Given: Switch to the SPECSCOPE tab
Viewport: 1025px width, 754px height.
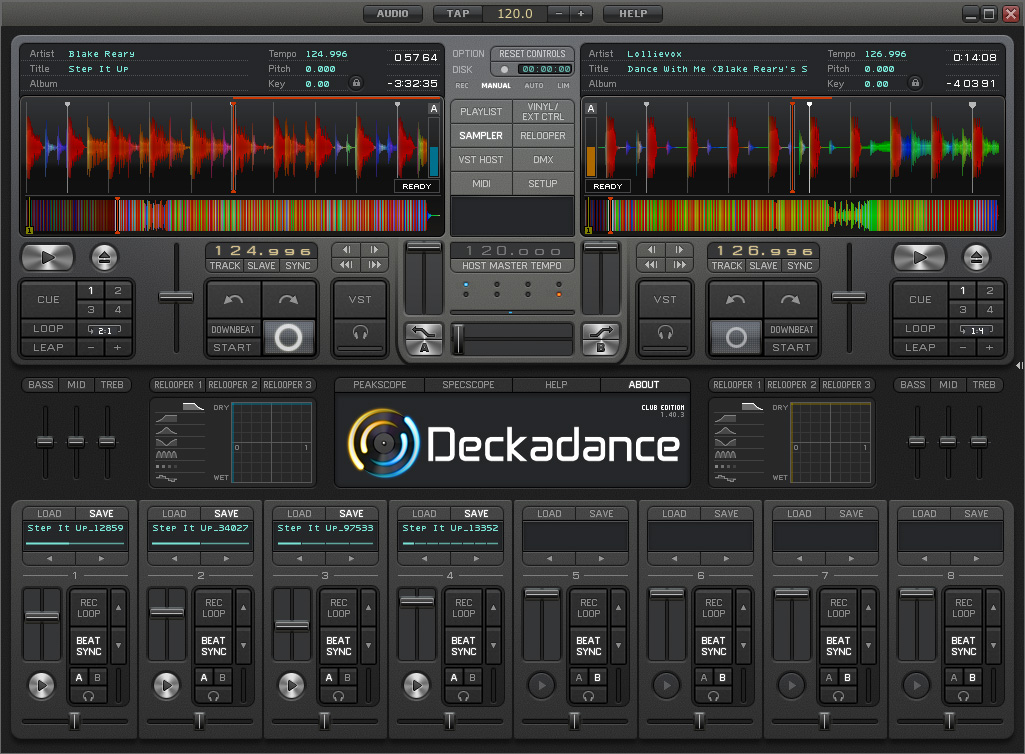Looking at the screenshot, I should coord(468,384).
